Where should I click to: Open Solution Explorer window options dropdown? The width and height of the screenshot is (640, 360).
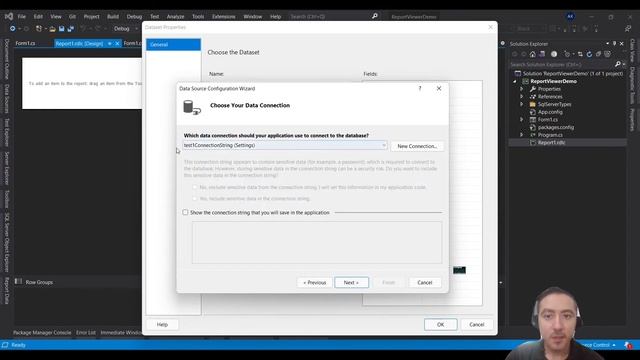(607, 44)
